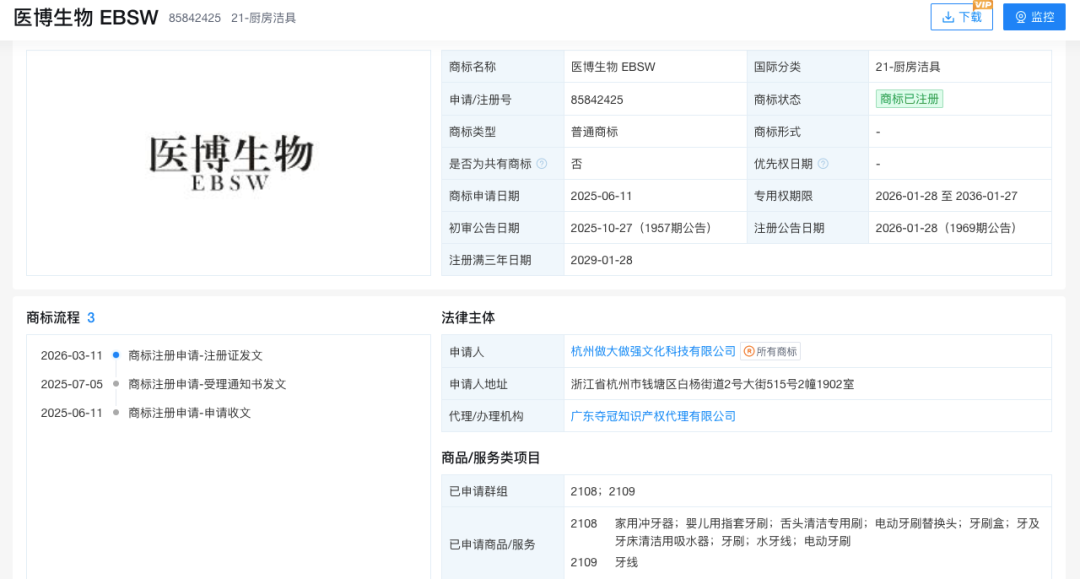Click header label 21-厨房洁具 beside the title
This screenshot has width=1080, height=579.
[264, 18]
